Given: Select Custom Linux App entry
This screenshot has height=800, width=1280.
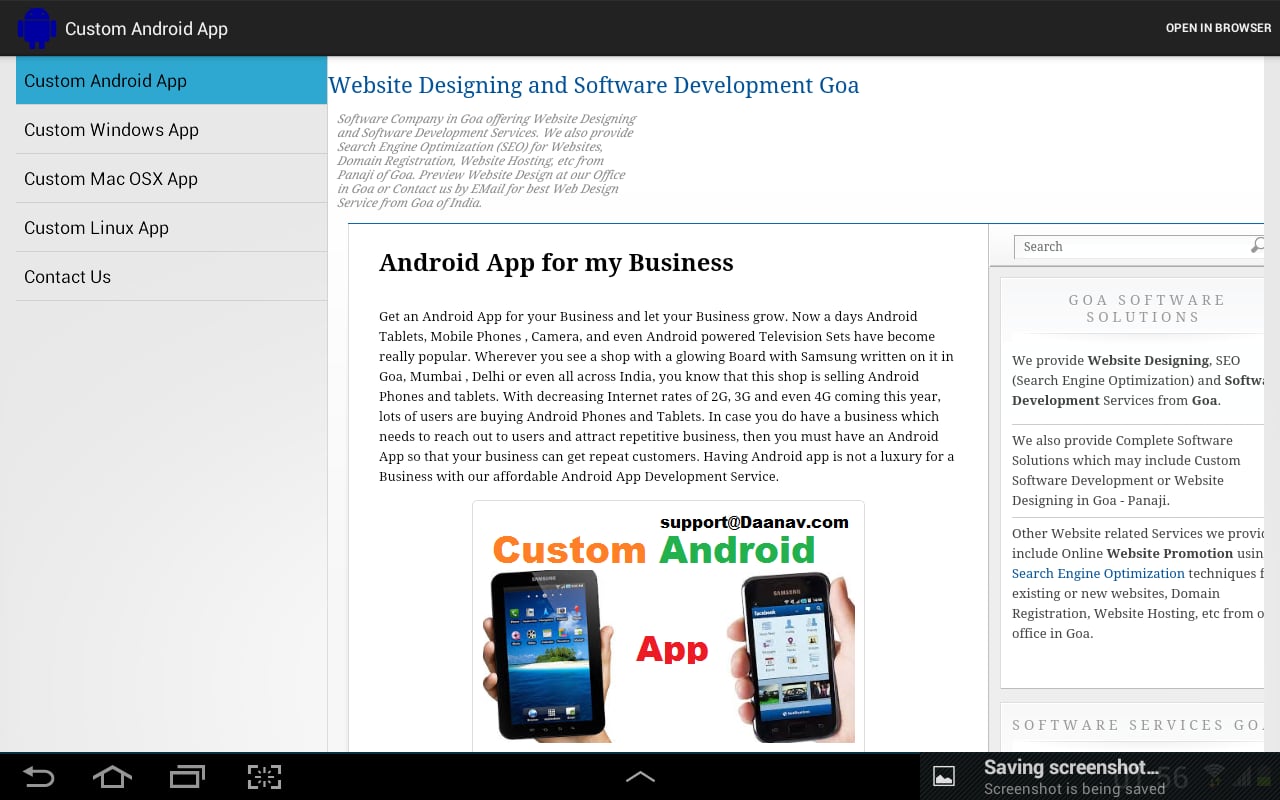Looking at the screenshot, I should 171,228.
